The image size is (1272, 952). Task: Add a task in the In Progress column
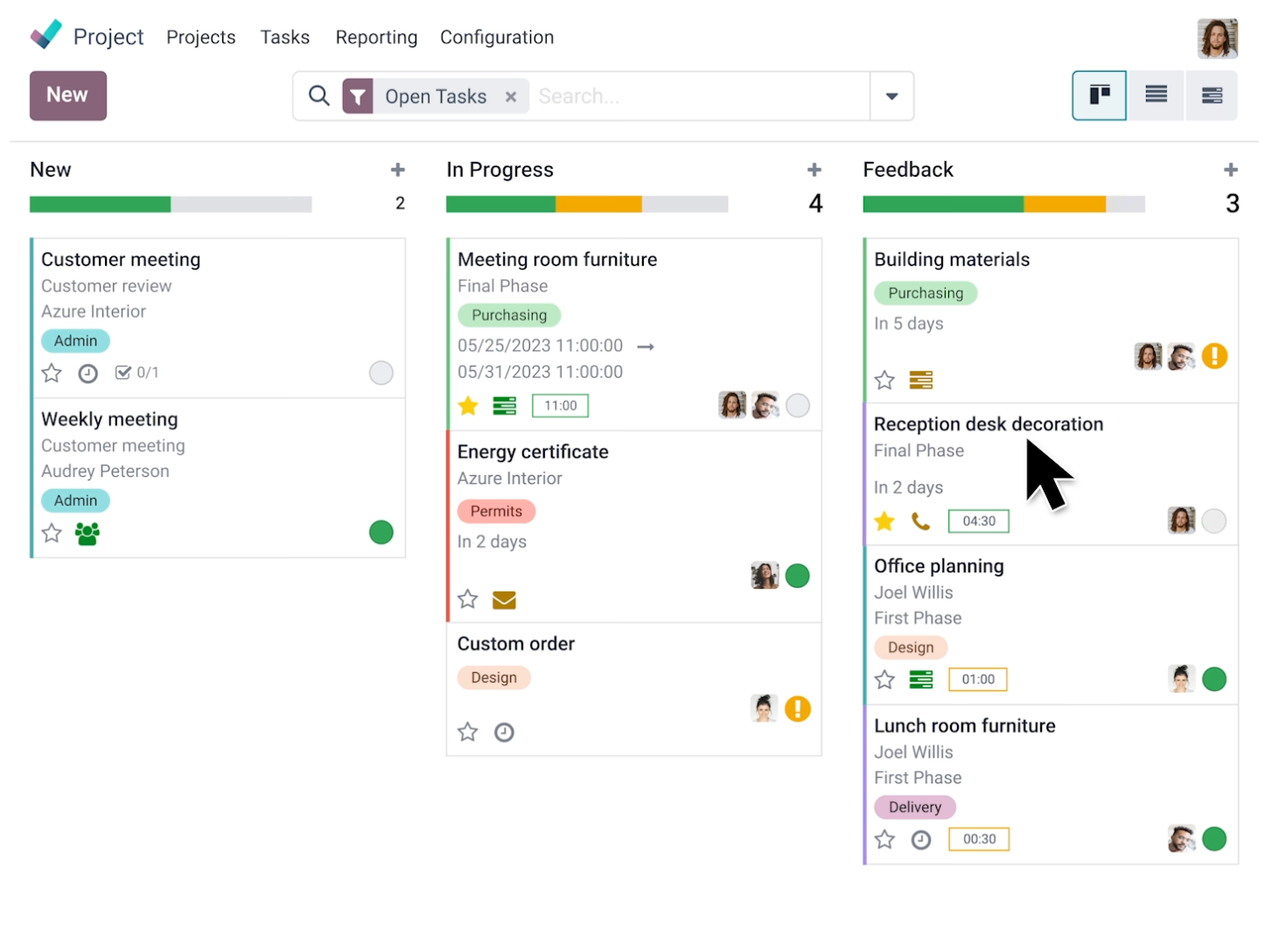click(814, 170)
